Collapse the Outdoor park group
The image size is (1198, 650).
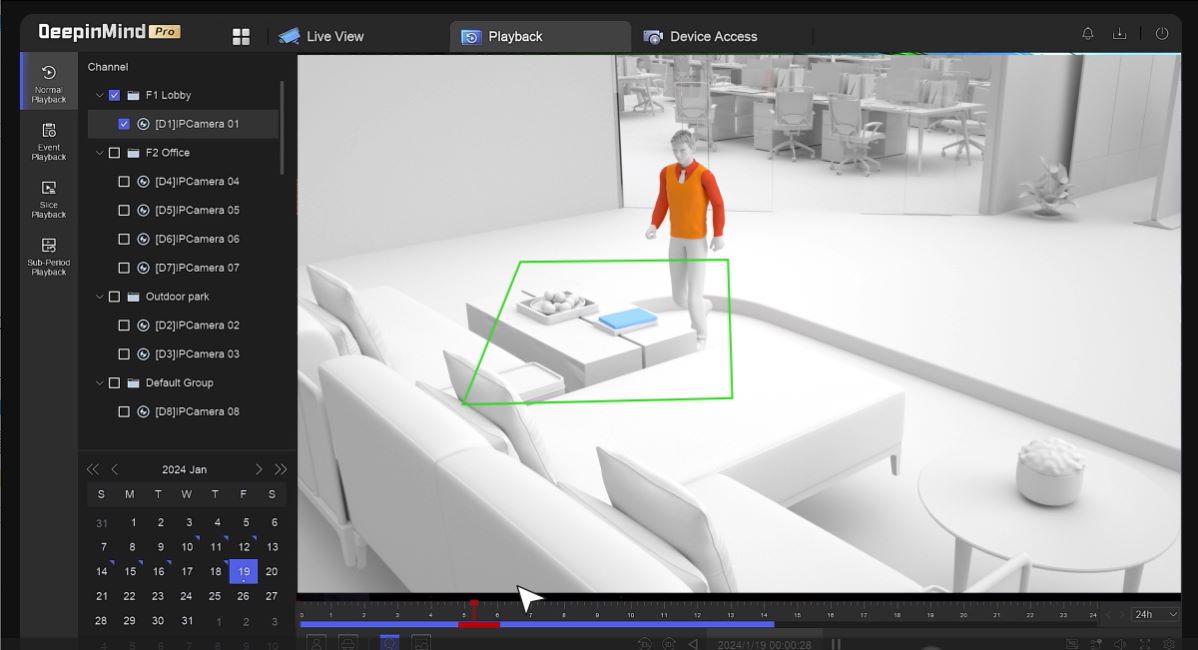(99, 297)
